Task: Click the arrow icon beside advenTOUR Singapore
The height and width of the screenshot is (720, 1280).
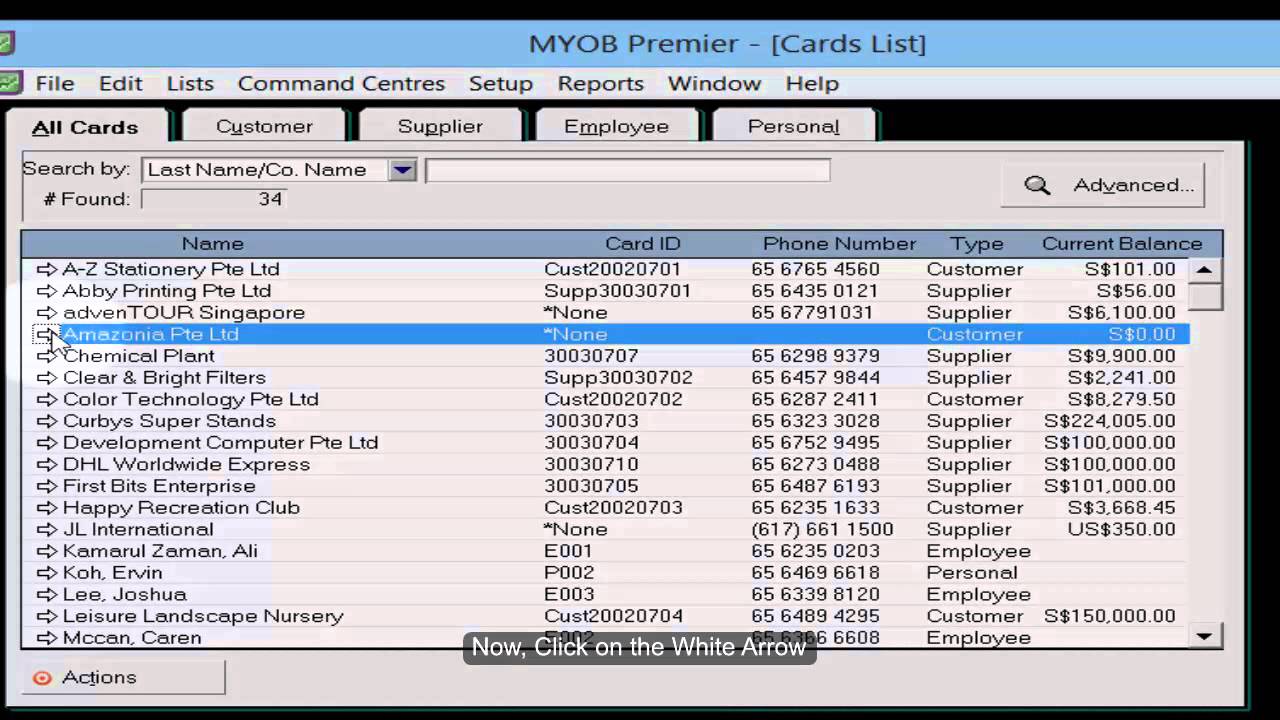Action: click(x=47, y=313)
